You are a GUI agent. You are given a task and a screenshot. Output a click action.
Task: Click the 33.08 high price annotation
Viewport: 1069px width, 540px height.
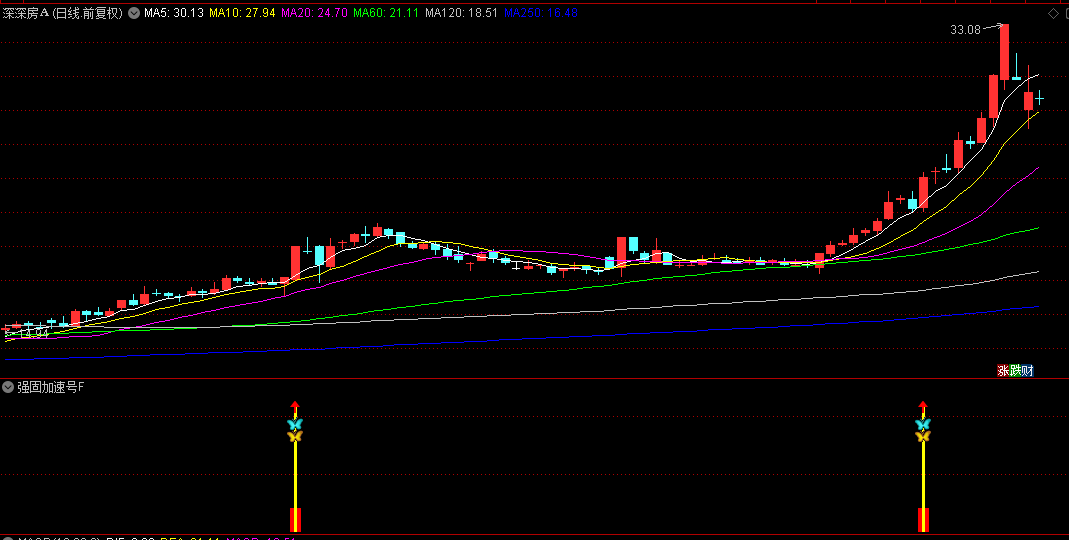tap(965, 29)
